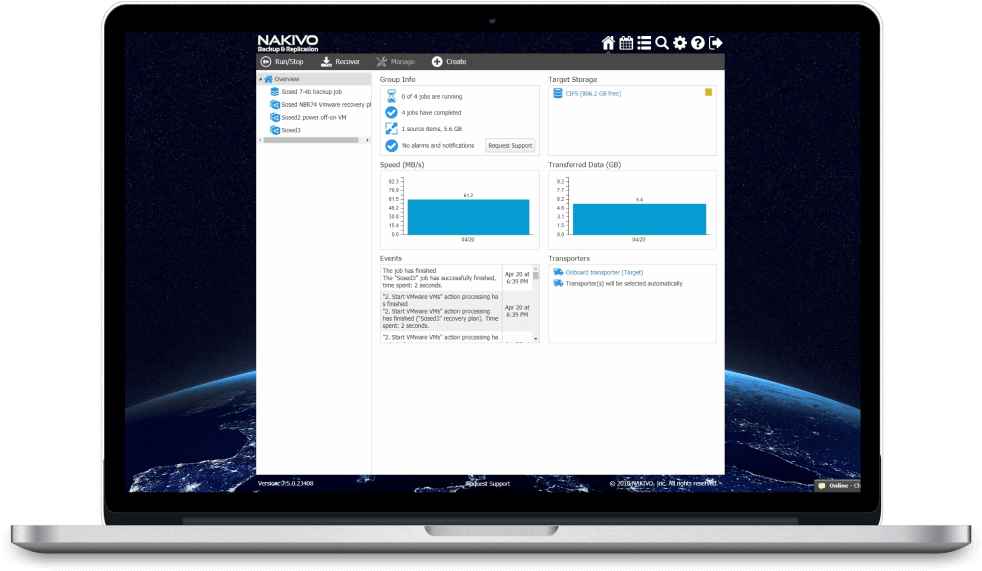Click the yellow storage status square
The height and width of the screenshot is (571, 982).
(708, 92)
